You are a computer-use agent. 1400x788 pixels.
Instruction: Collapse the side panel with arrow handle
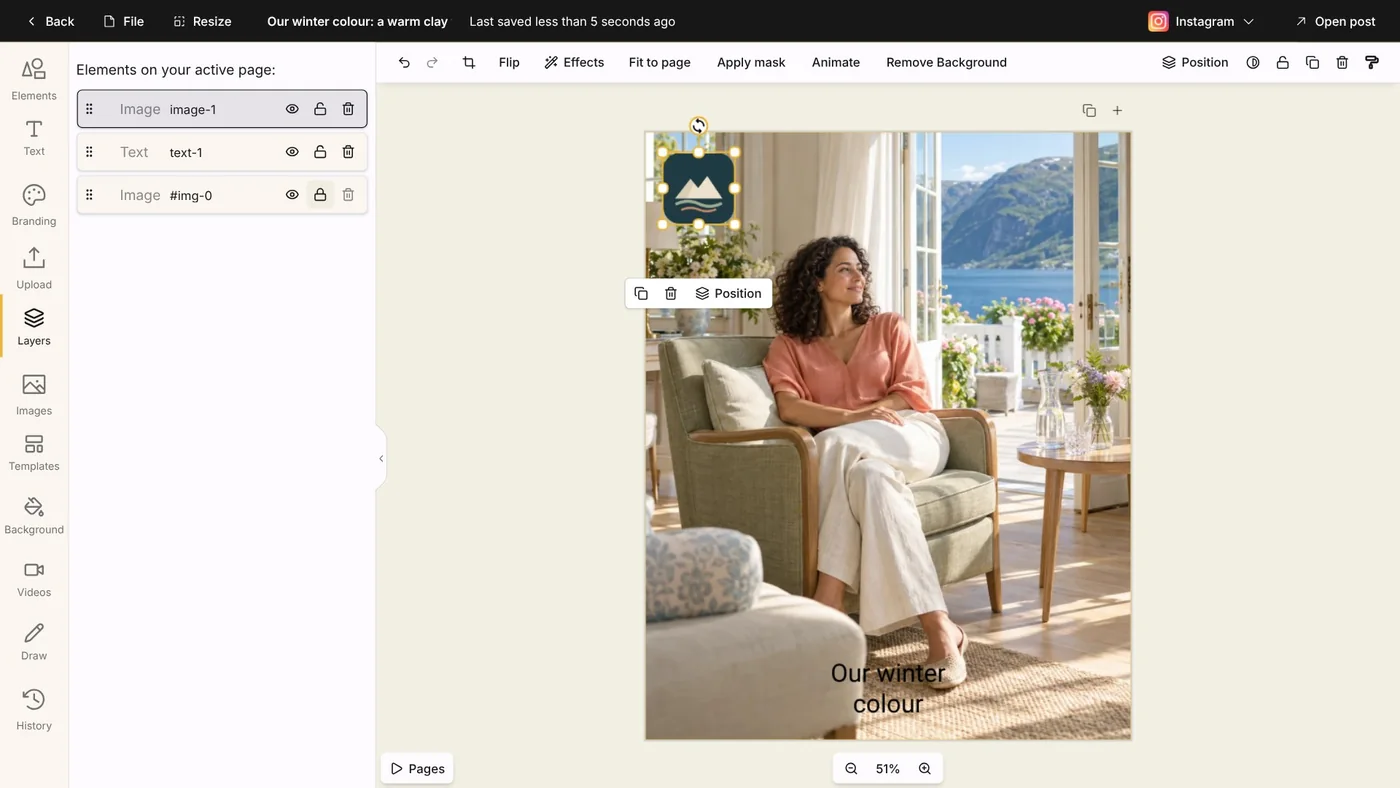(x=381, y=459)
